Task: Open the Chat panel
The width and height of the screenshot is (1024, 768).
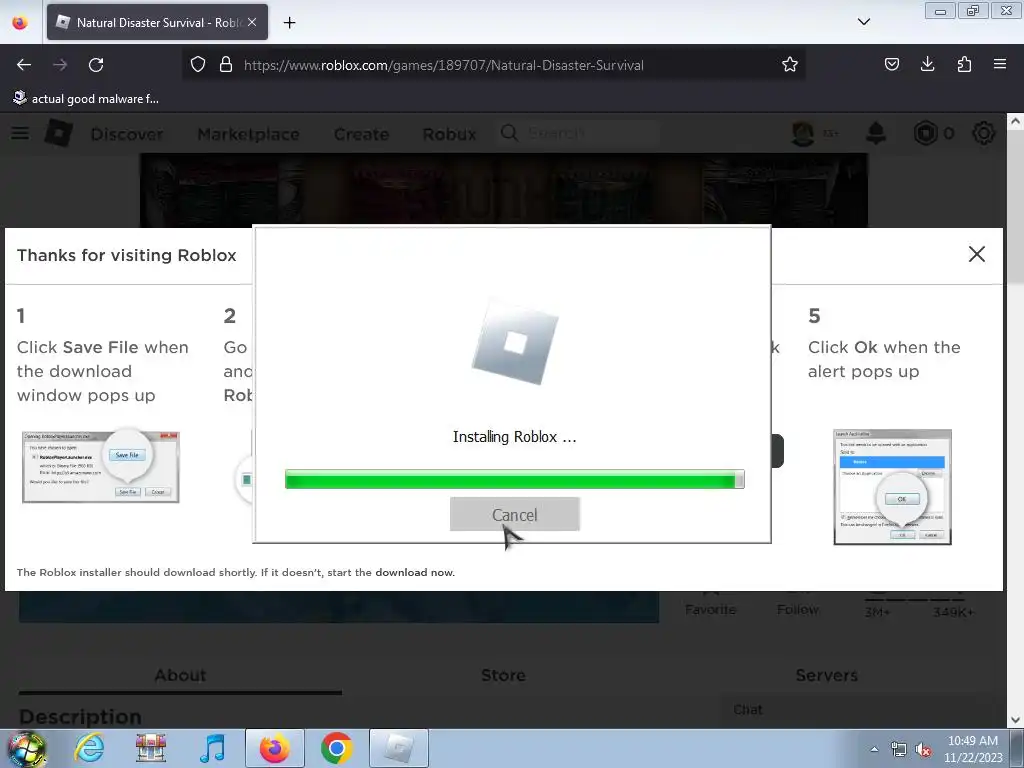Action: coord(748,709)
